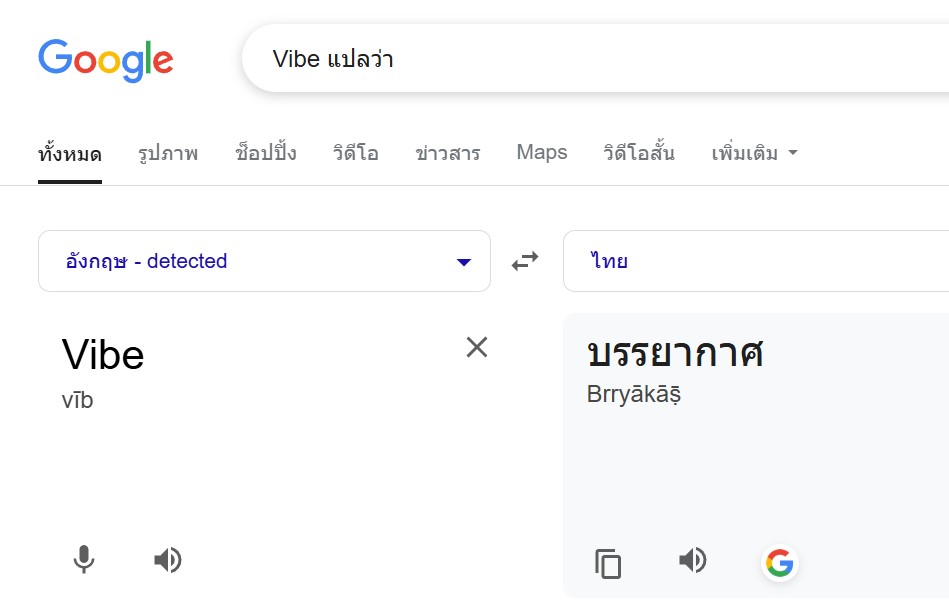Listen to the source word Vibe

pos(168,560)
